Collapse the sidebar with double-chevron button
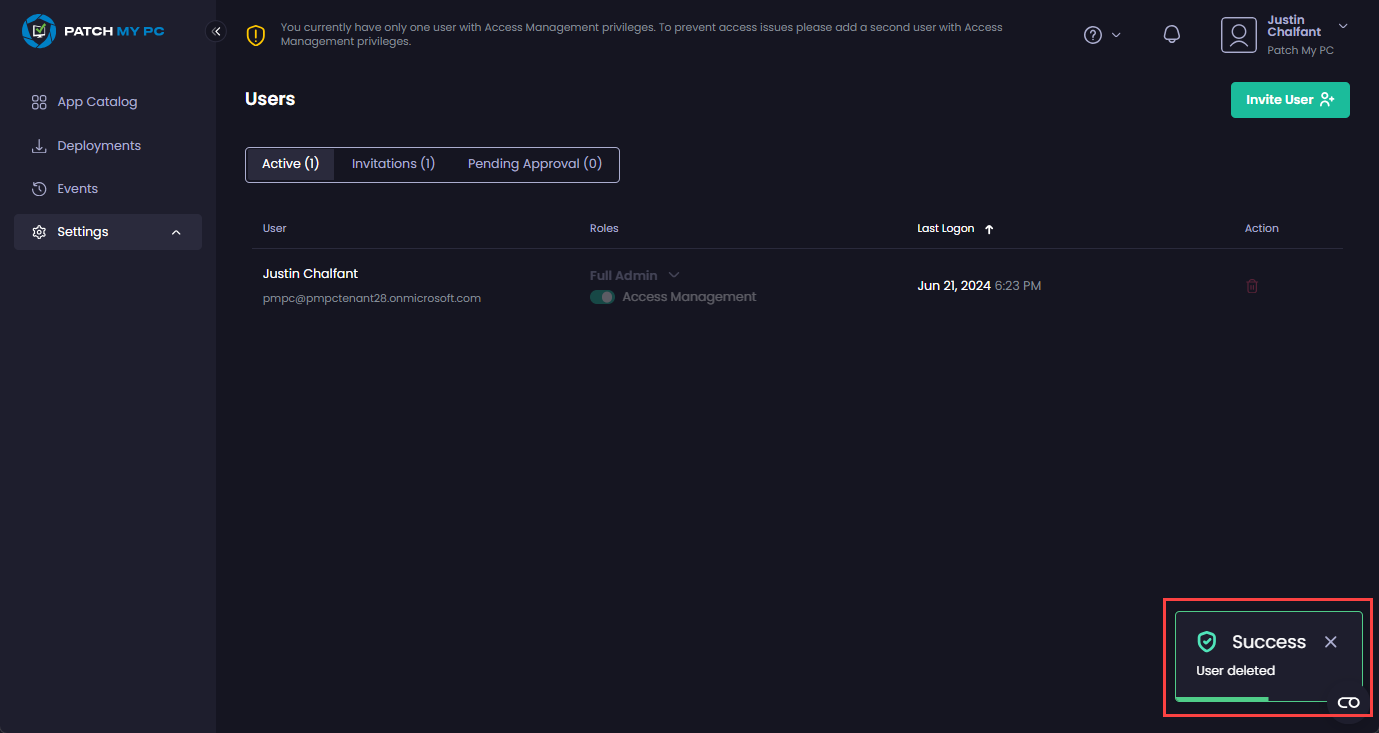Image resolution: width=1379 pixels, height=733 pixels. pos(216,31)
